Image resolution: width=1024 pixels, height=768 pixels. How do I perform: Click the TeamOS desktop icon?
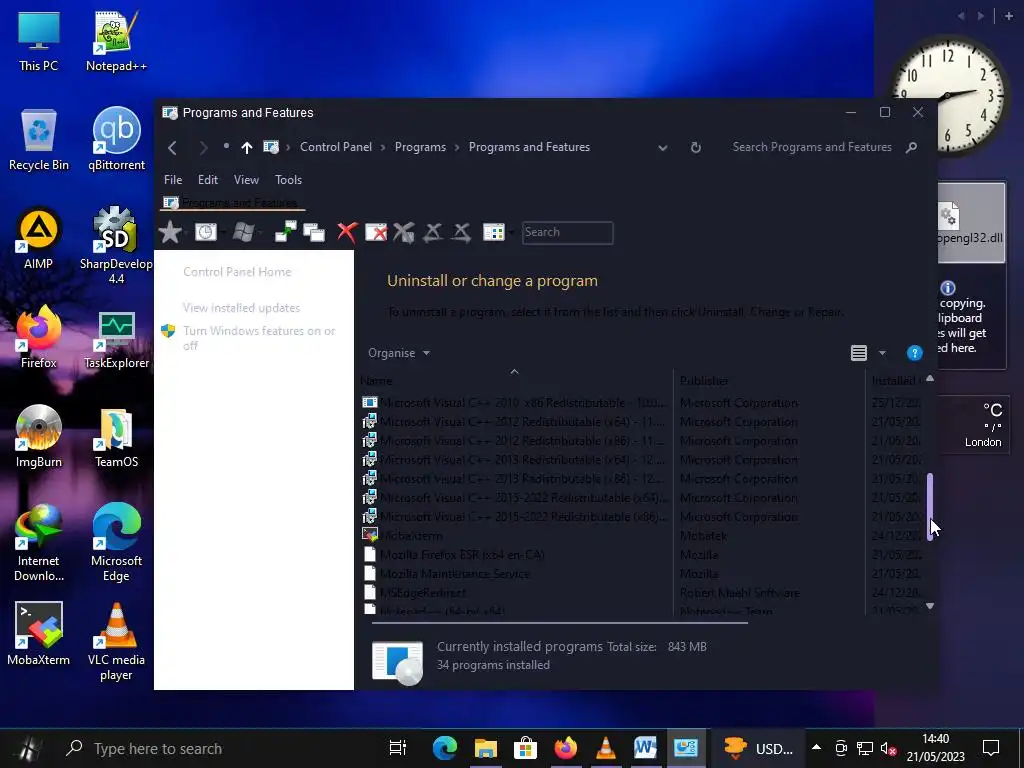click(116, 438)
